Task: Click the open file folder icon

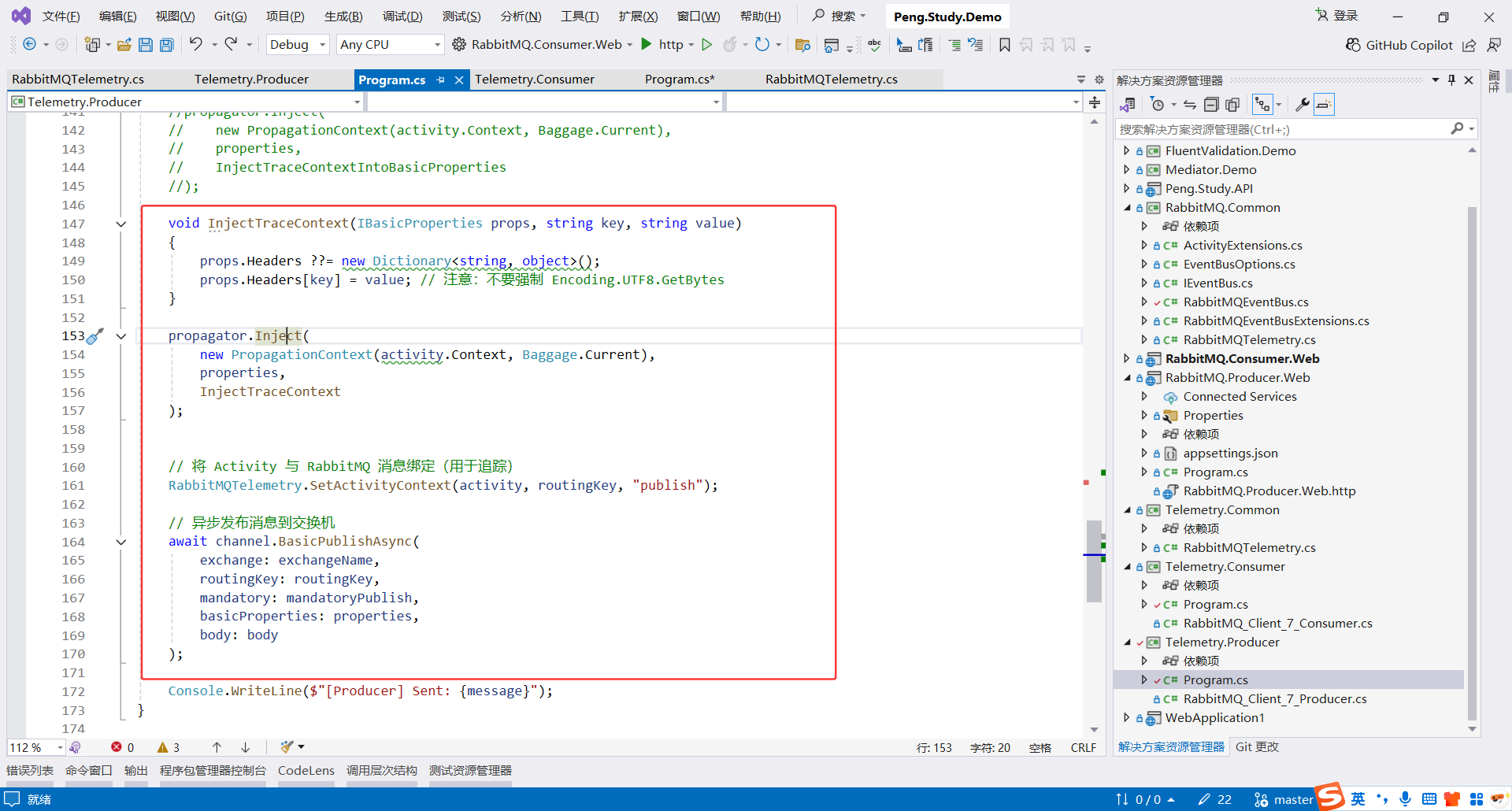Action: [x=124, y=45]
